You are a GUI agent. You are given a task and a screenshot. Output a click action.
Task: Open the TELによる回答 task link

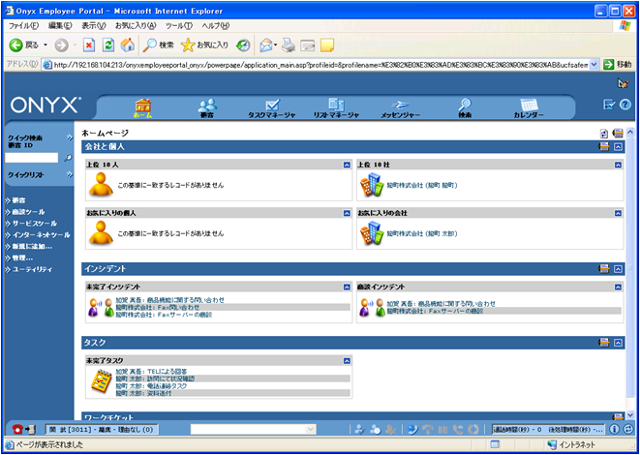click(151, 372)
